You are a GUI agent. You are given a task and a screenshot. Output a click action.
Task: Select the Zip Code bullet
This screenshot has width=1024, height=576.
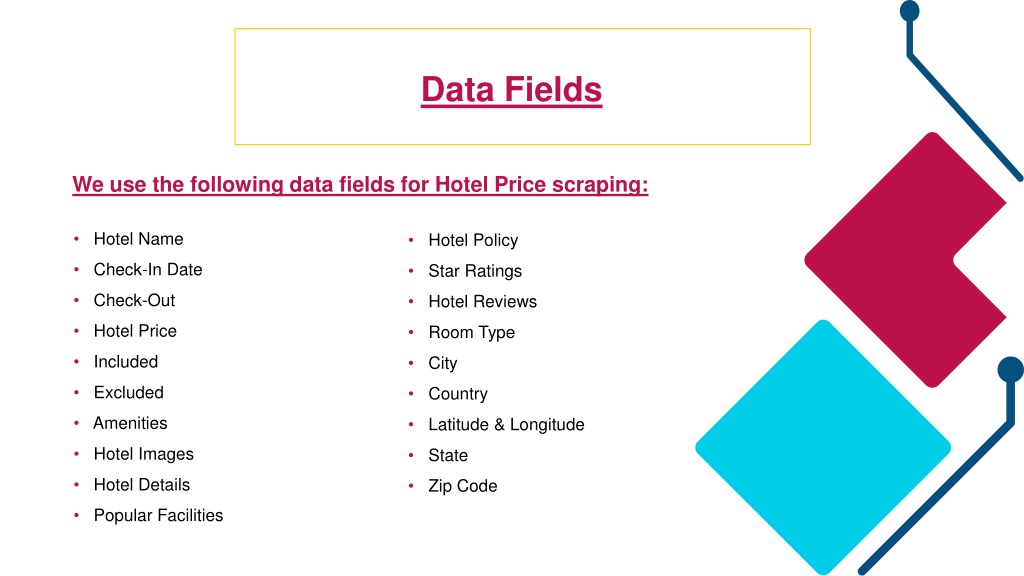(x=462, y=486)
